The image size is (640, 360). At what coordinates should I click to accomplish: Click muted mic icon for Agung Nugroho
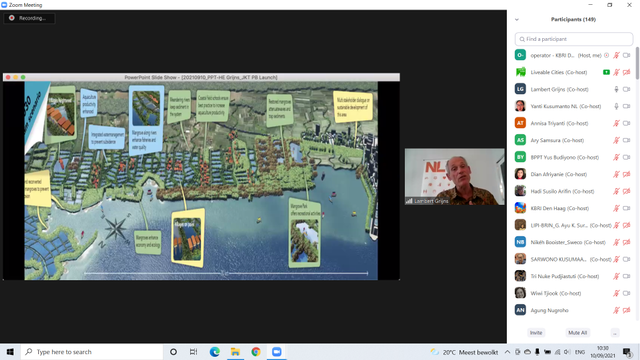point(616,310)
